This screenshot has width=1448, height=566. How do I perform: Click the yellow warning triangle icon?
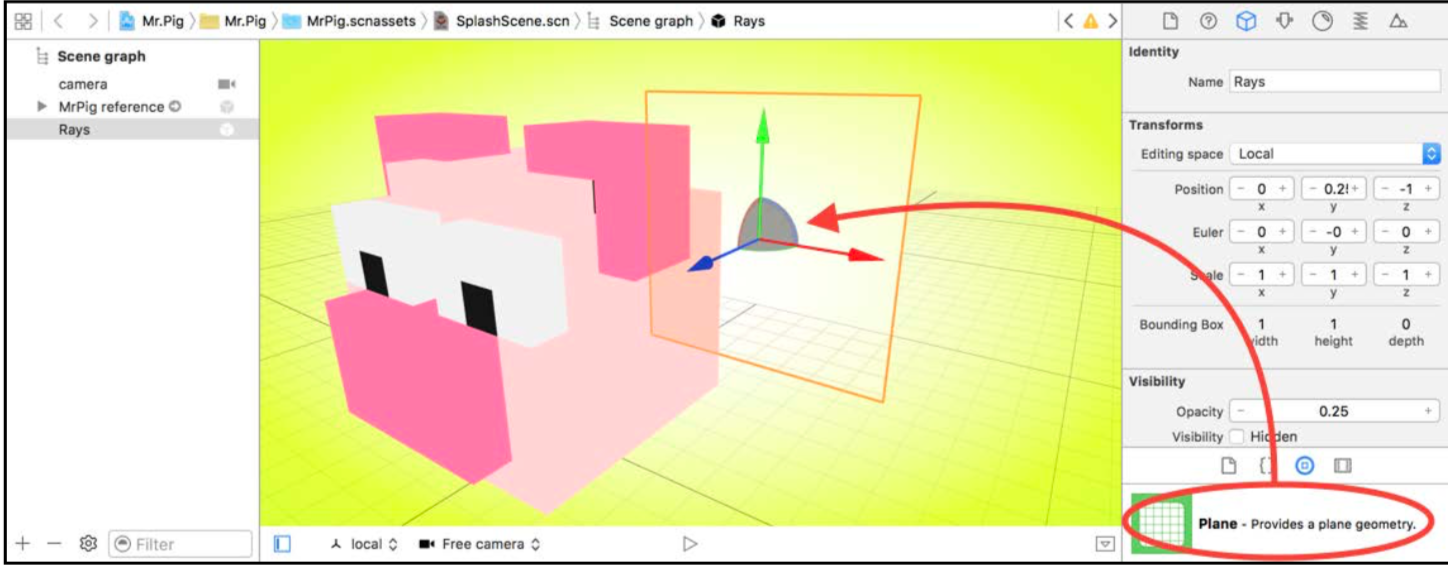1090,21
